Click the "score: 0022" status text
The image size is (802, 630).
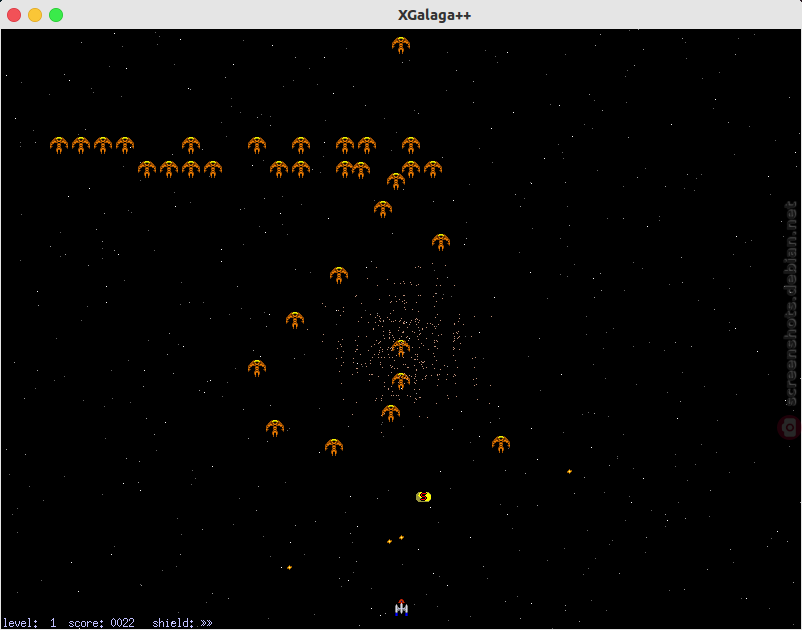coord(101,623)
